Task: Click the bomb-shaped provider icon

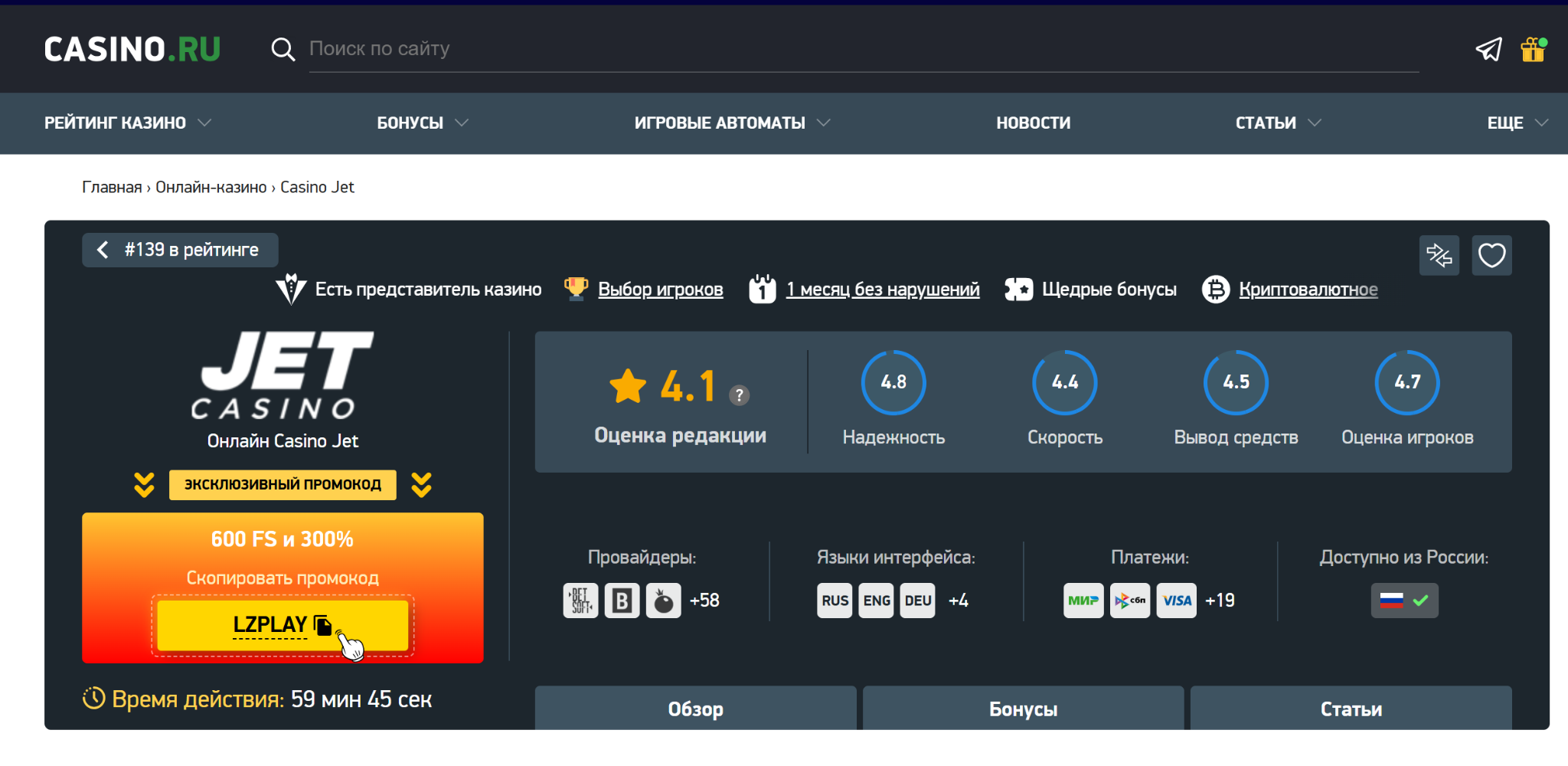Action: click(x=664, y=601)
